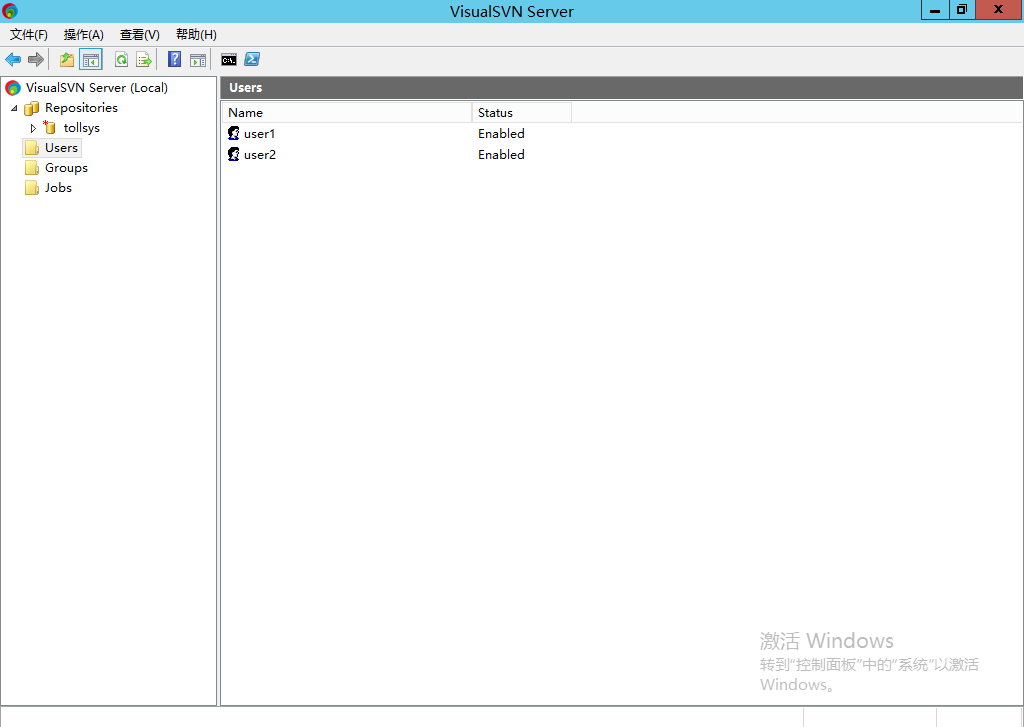The width and height of the screenshot is (1024, 727).
Task: Toggle Show/Hide Action Pane icon
Action: (x=198, y=60)
